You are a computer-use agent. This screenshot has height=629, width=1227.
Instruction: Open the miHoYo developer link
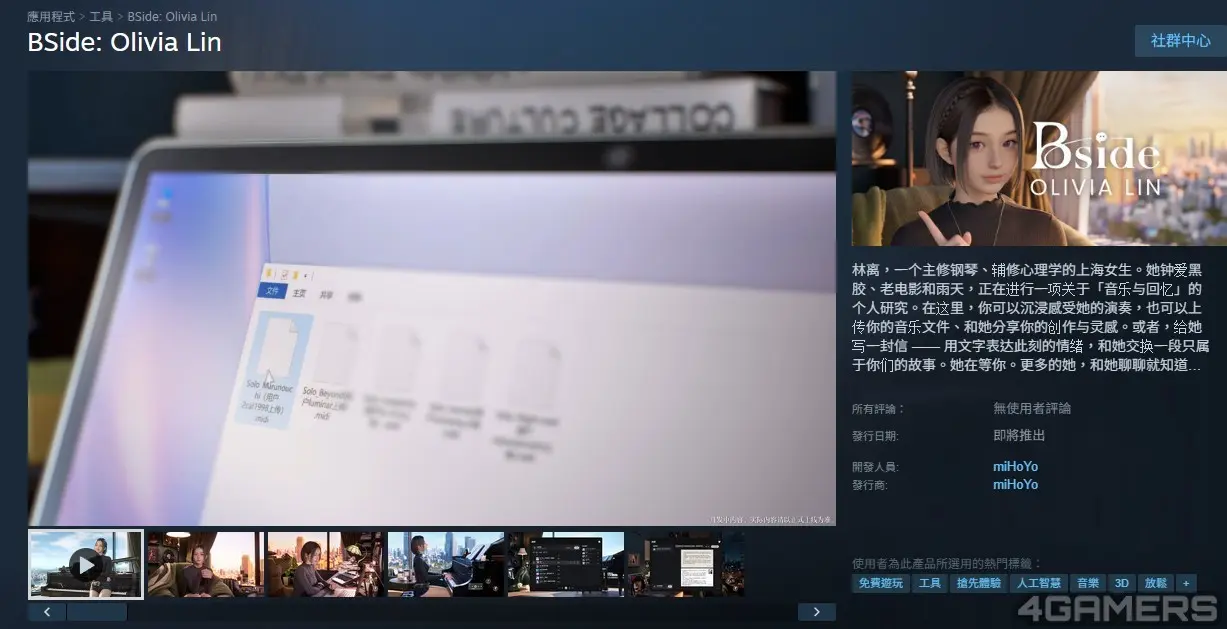click(1015, 466)
